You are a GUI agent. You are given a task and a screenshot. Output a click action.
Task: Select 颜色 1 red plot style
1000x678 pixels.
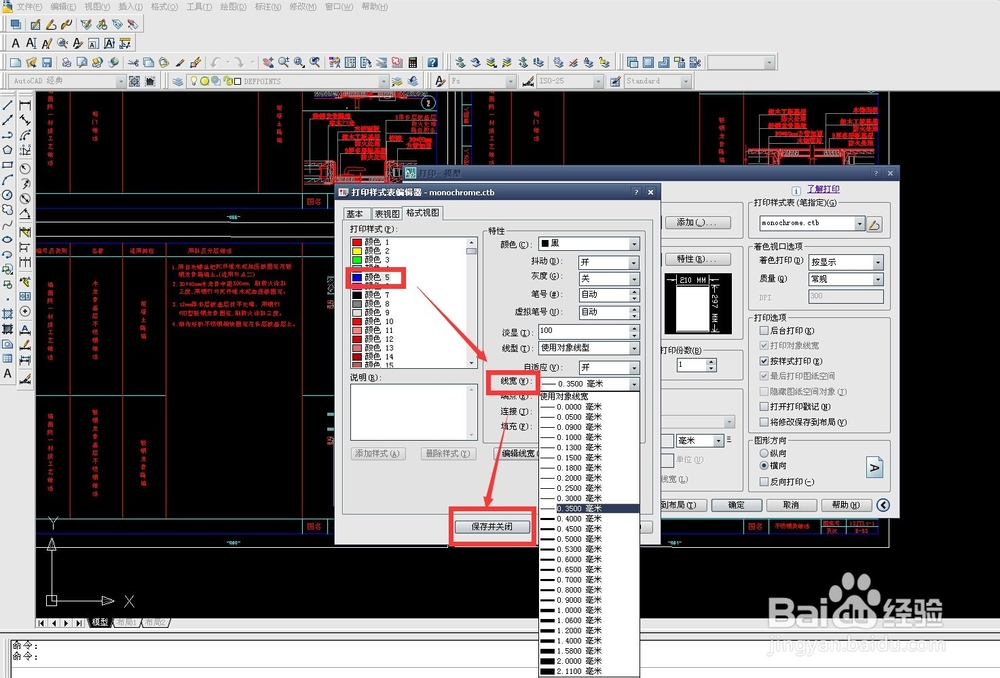(x=376, y=242)
